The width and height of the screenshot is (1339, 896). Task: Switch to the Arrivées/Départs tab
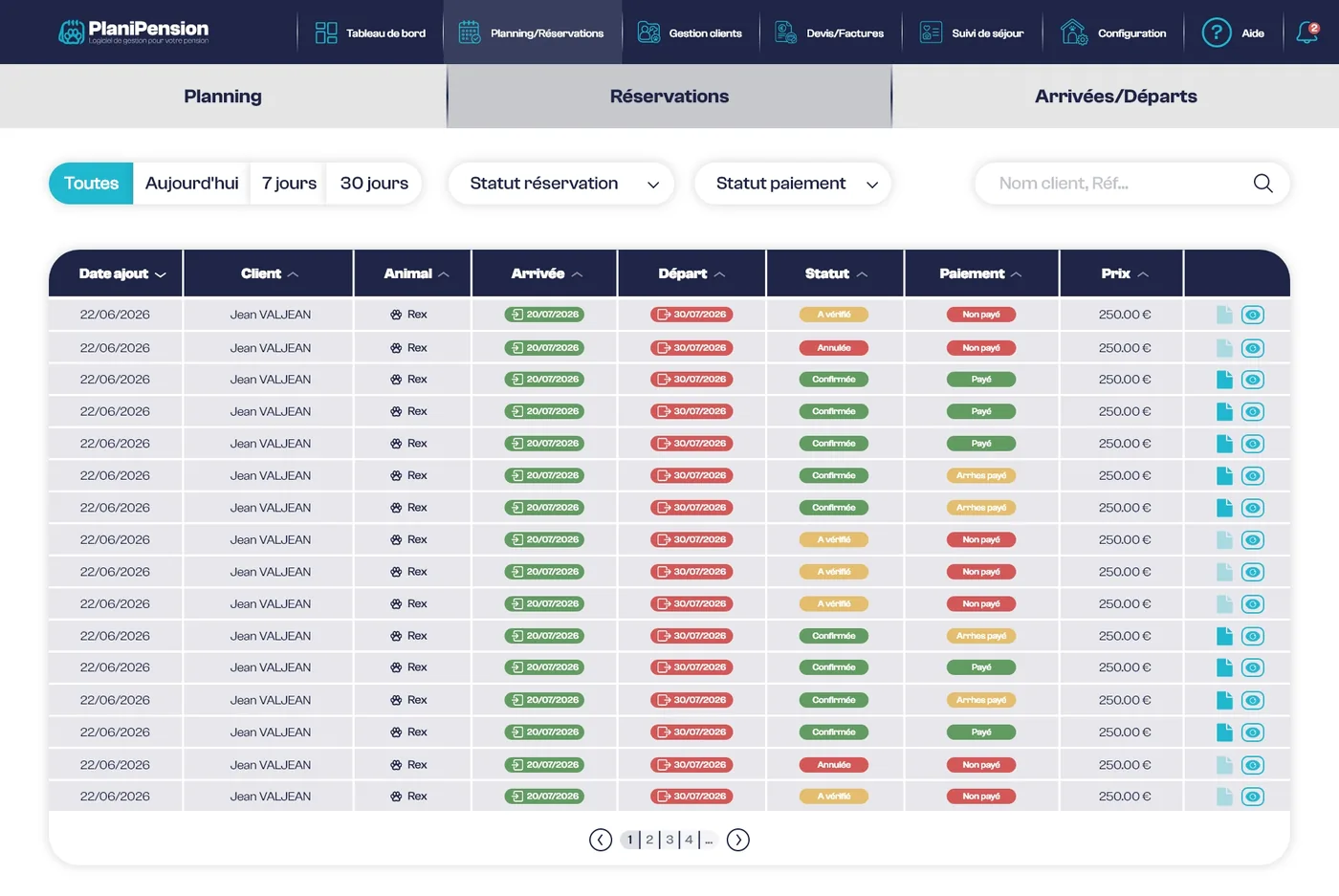point(1116,97)
